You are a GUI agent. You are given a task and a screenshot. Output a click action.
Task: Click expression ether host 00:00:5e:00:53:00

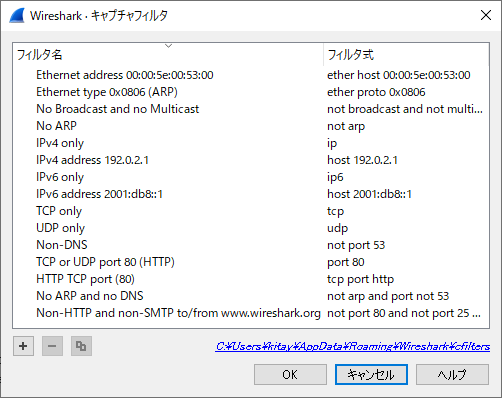click(x=399, y=75)
